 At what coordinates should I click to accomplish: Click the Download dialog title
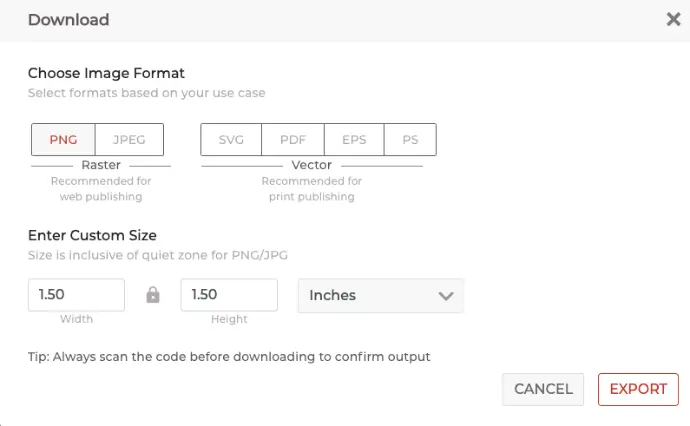[69, 20]
